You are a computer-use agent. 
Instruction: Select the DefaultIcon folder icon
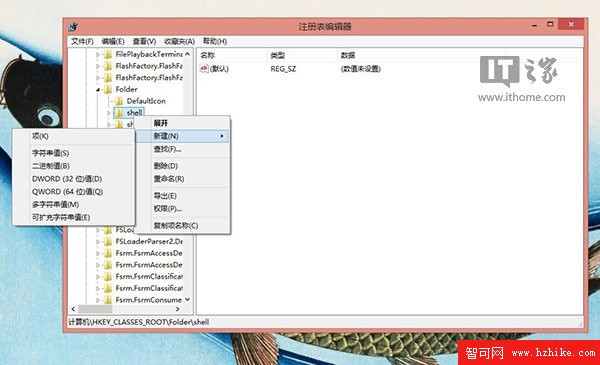119,101
